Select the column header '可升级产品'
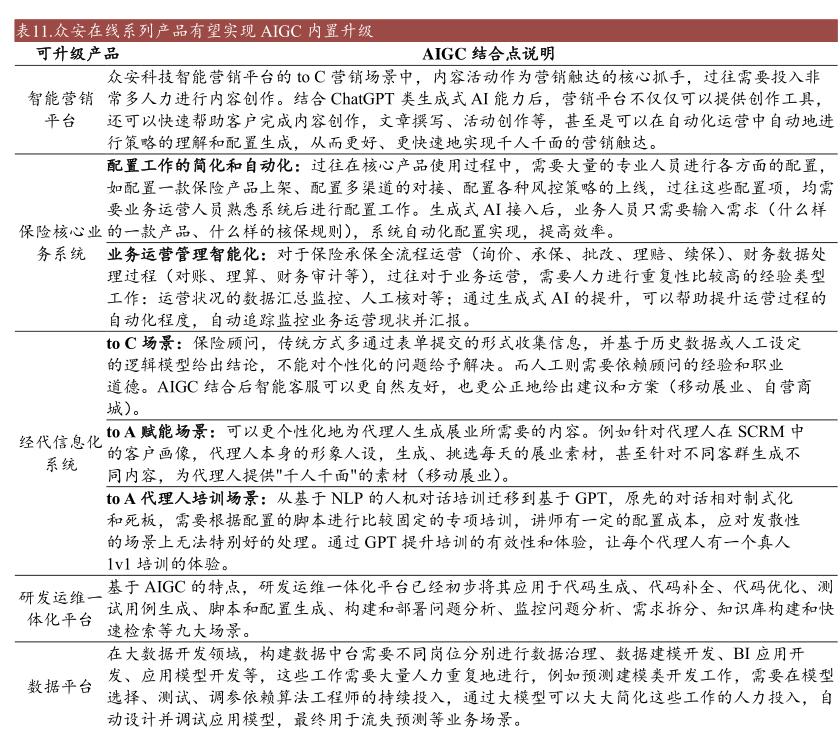 tap(78, 54)
